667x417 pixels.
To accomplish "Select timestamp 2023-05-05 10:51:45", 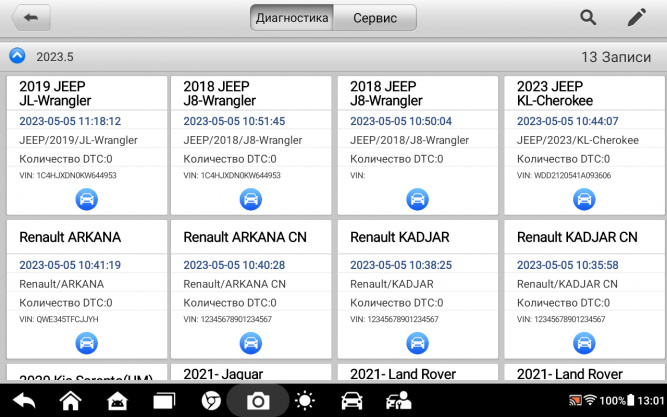I will coord(234,121).
